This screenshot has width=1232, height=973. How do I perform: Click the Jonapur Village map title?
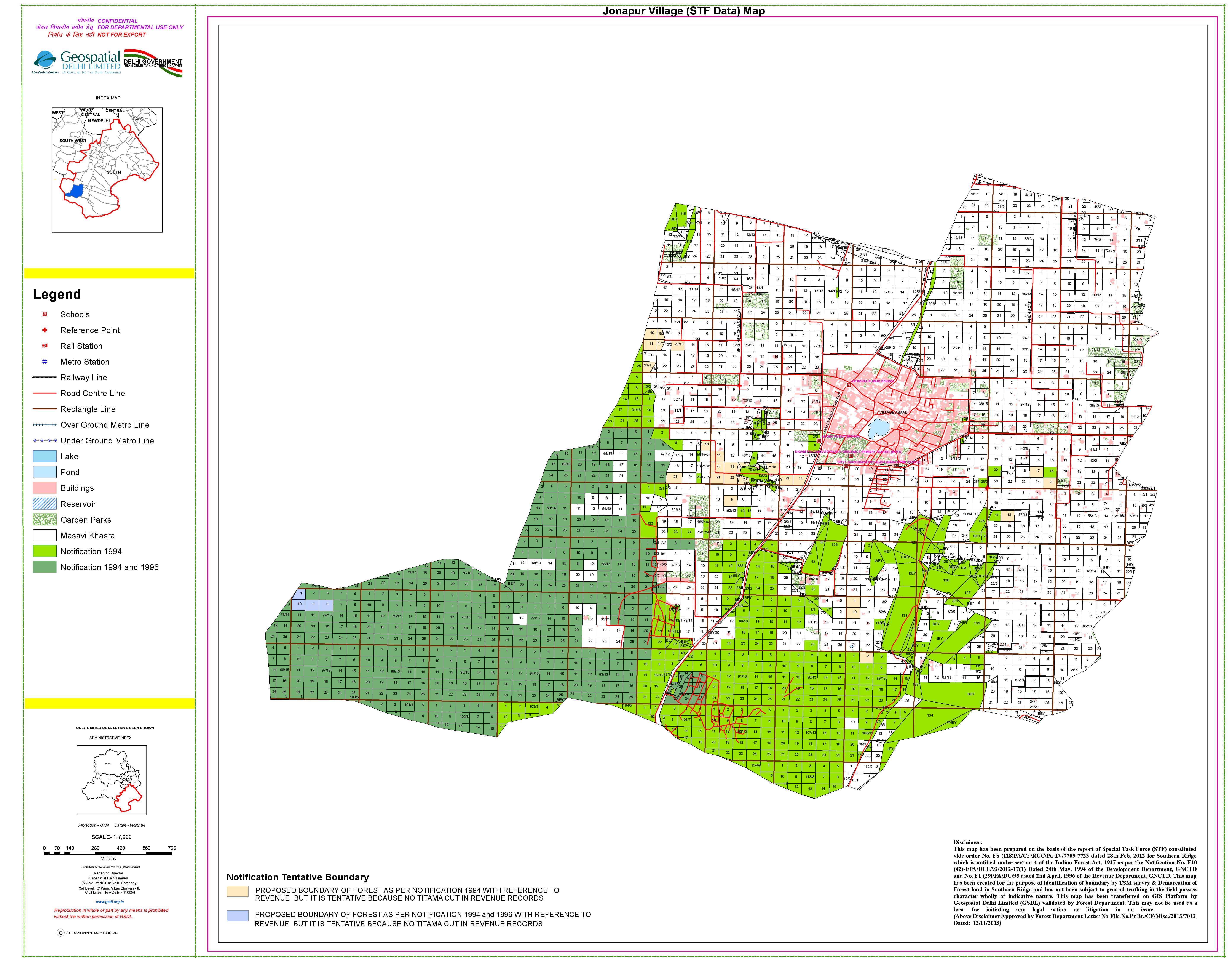coord(684,11)
